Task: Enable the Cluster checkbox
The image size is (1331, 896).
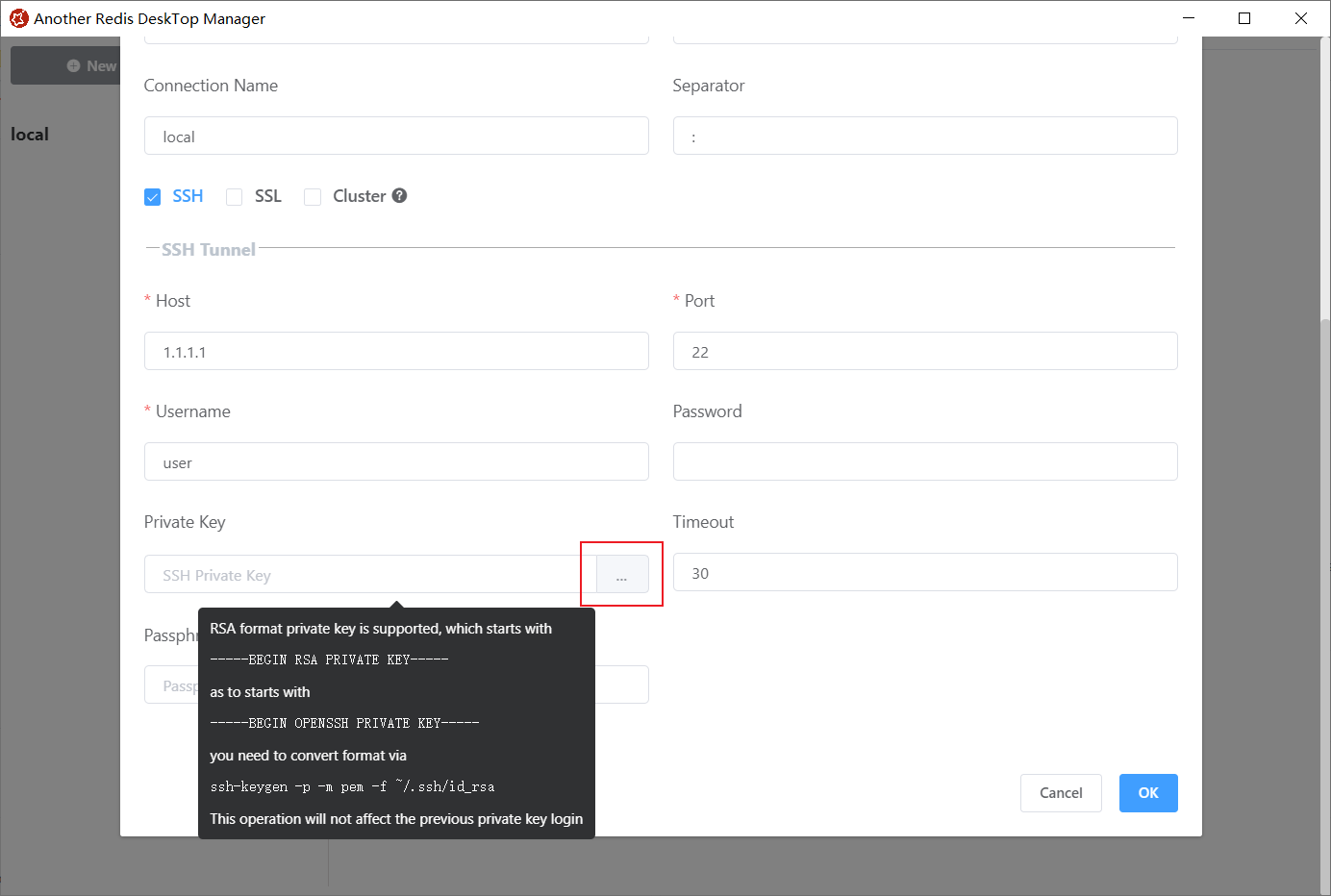Action: pos(313,196)
